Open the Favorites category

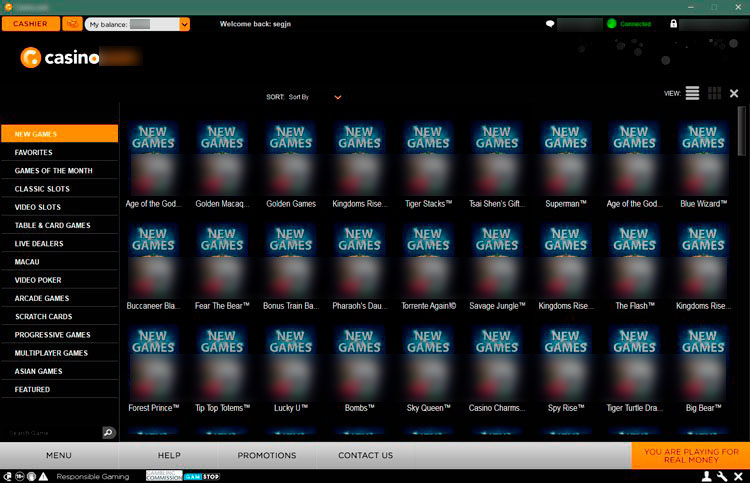pyautogui.click(x=60, y=152)
